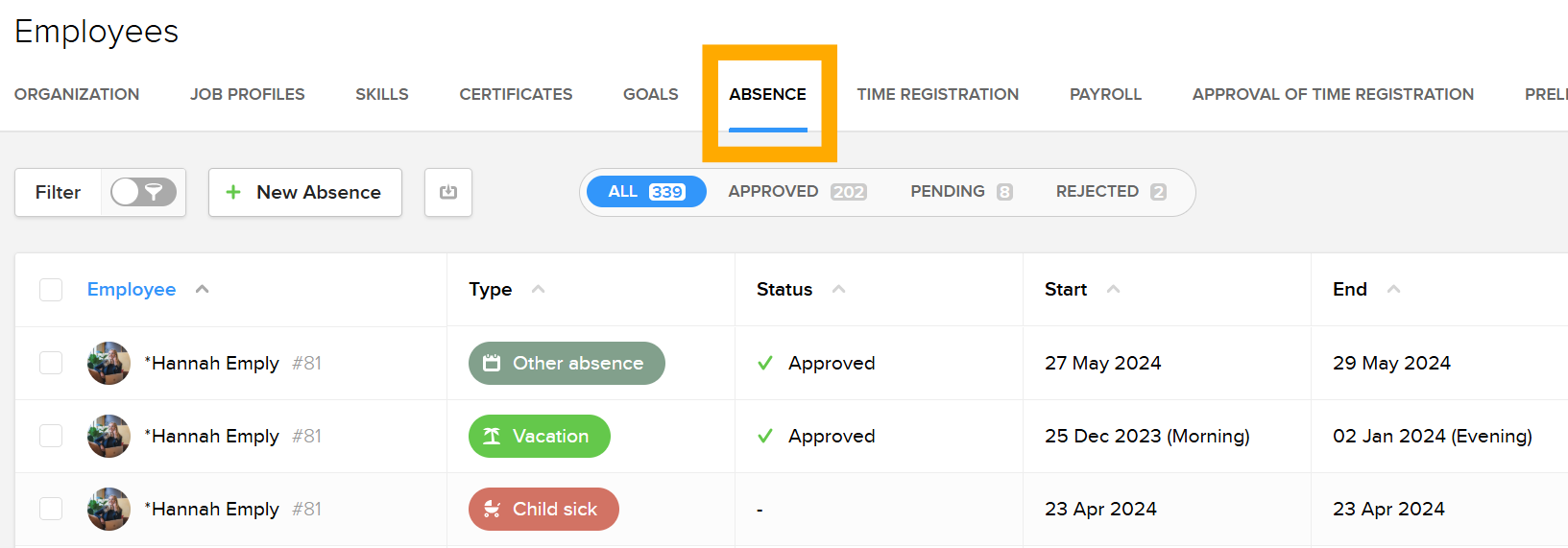Sort by Status column arrow
This screenshot has height=548, width=1568.
pyautogui.click(x=838, y=289)
